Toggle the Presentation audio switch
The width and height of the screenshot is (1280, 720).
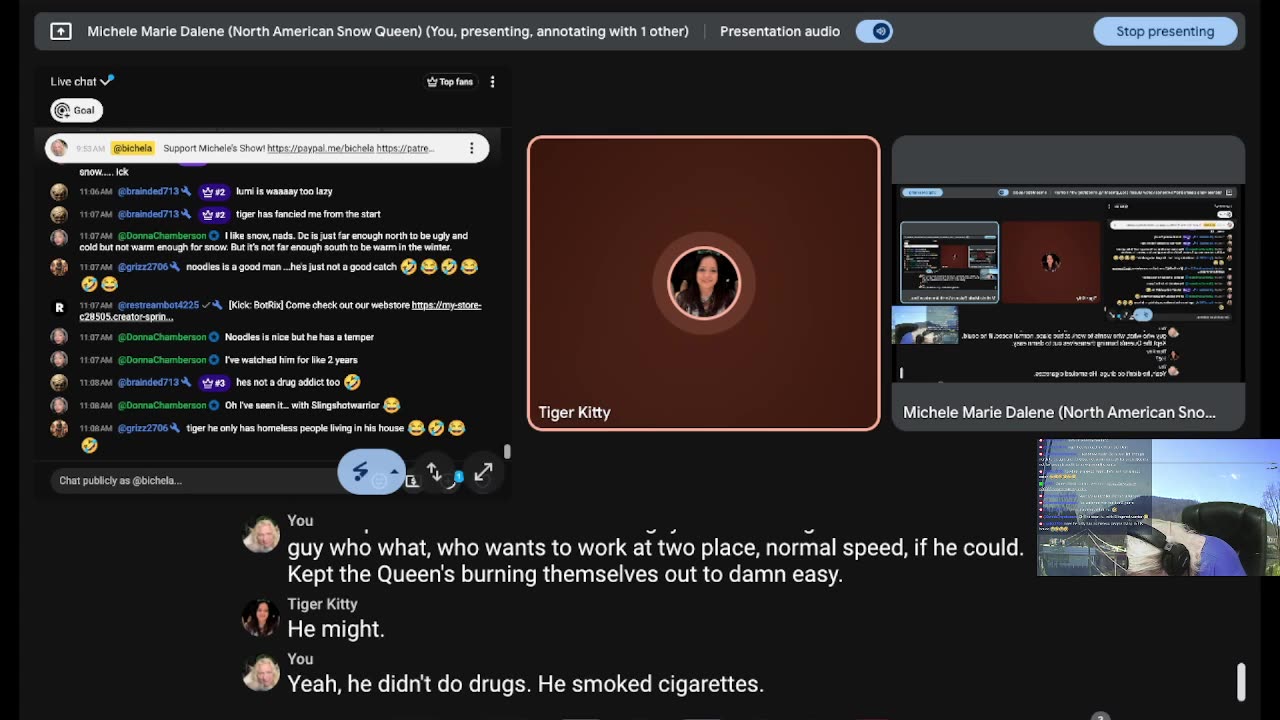tap(874, 31)
